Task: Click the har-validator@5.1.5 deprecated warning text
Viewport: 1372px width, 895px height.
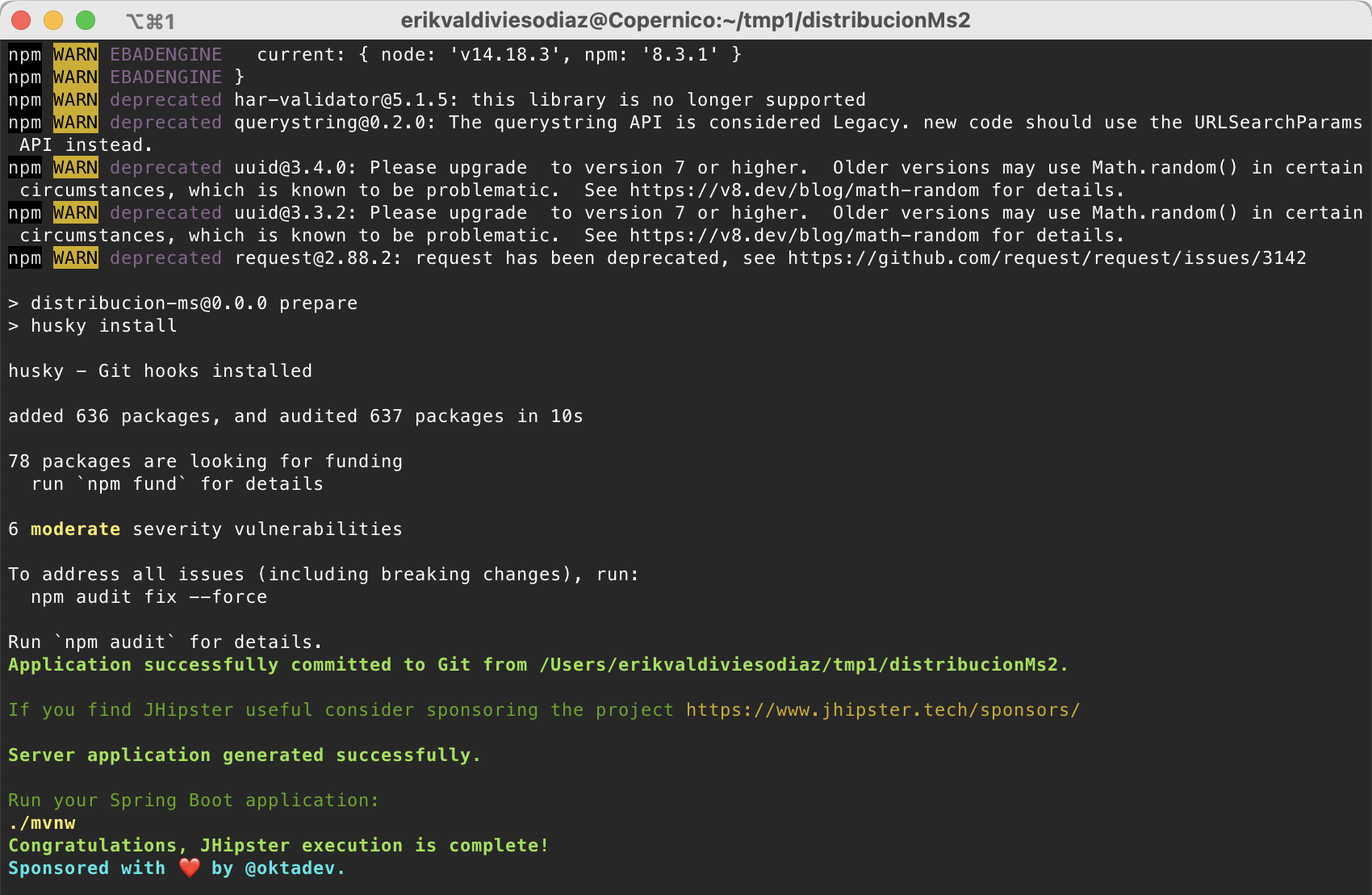Action: click(x=550, y=100)
